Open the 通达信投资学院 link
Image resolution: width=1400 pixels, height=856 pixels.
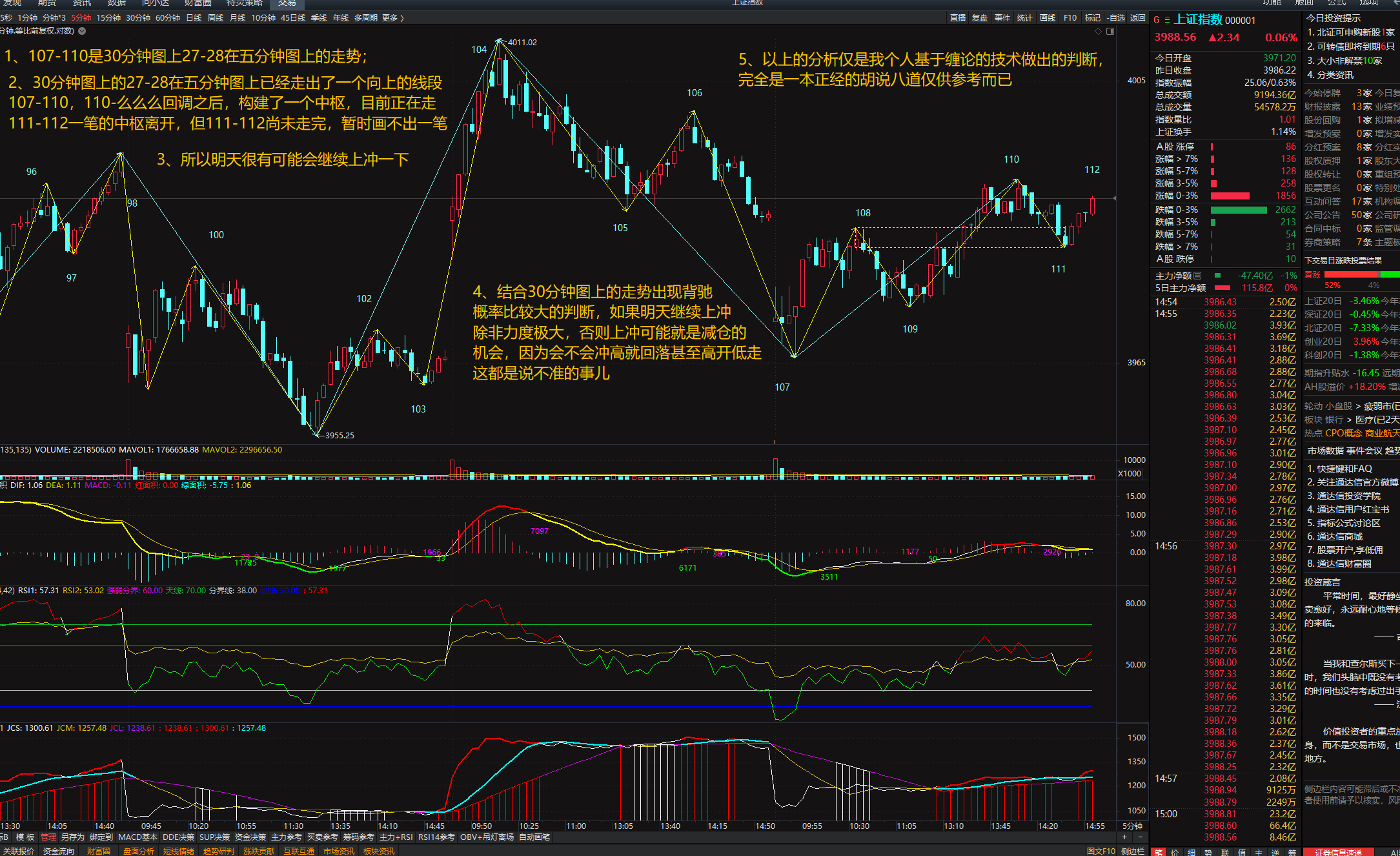1344,496
